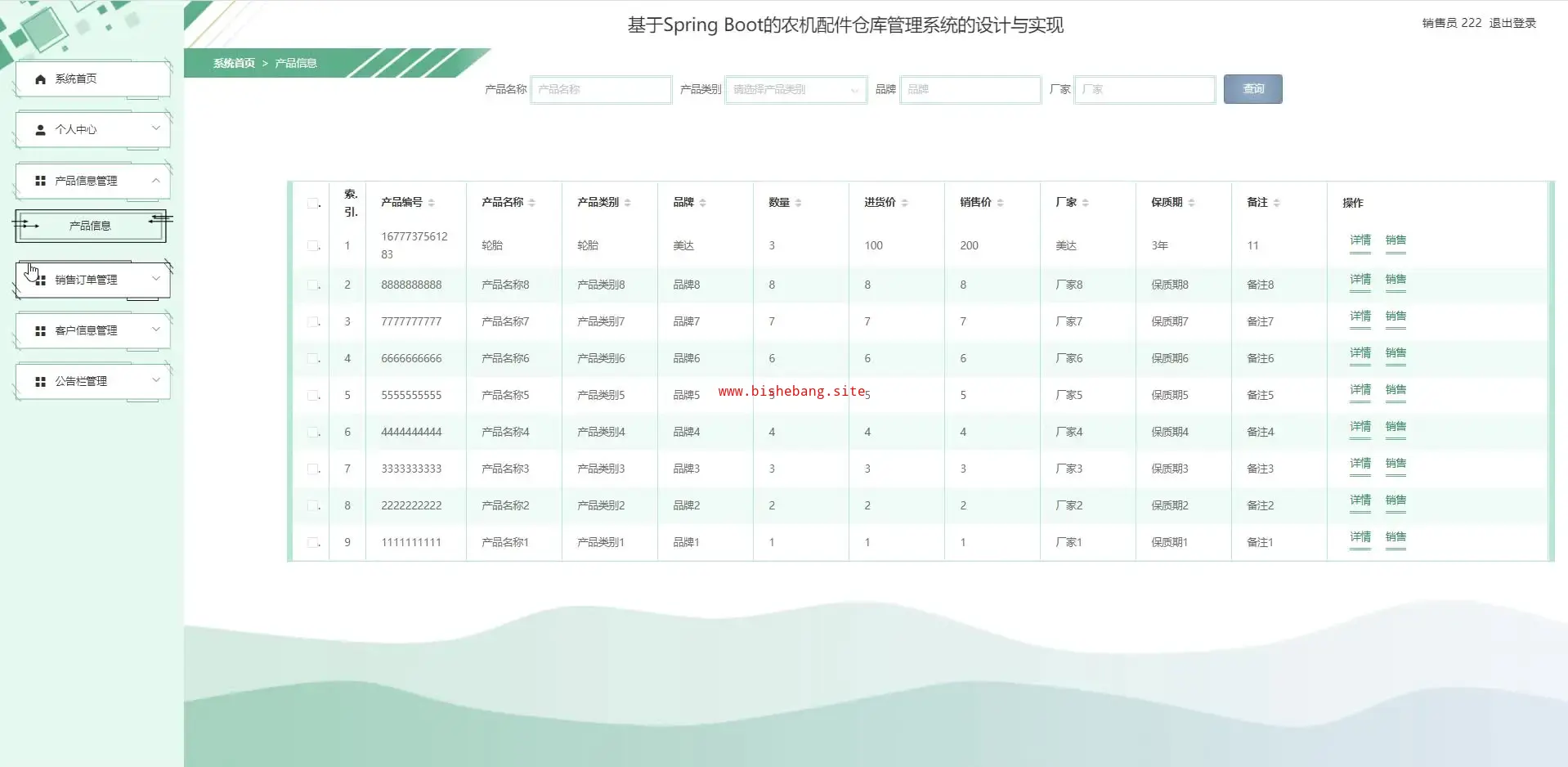1568x767 pixels.
Task: Click 退出登录 to log out
Action: tap(1512, 23)
